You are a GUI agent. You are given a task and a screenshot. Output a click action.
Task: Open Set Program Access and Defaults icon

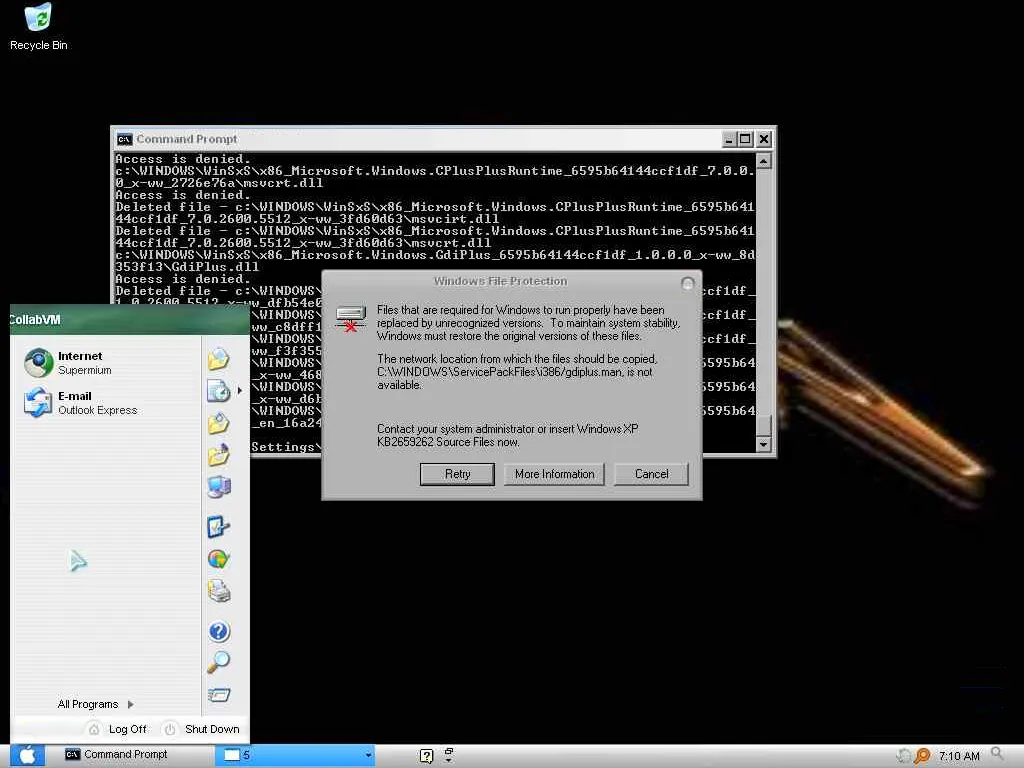click(218, 559)
